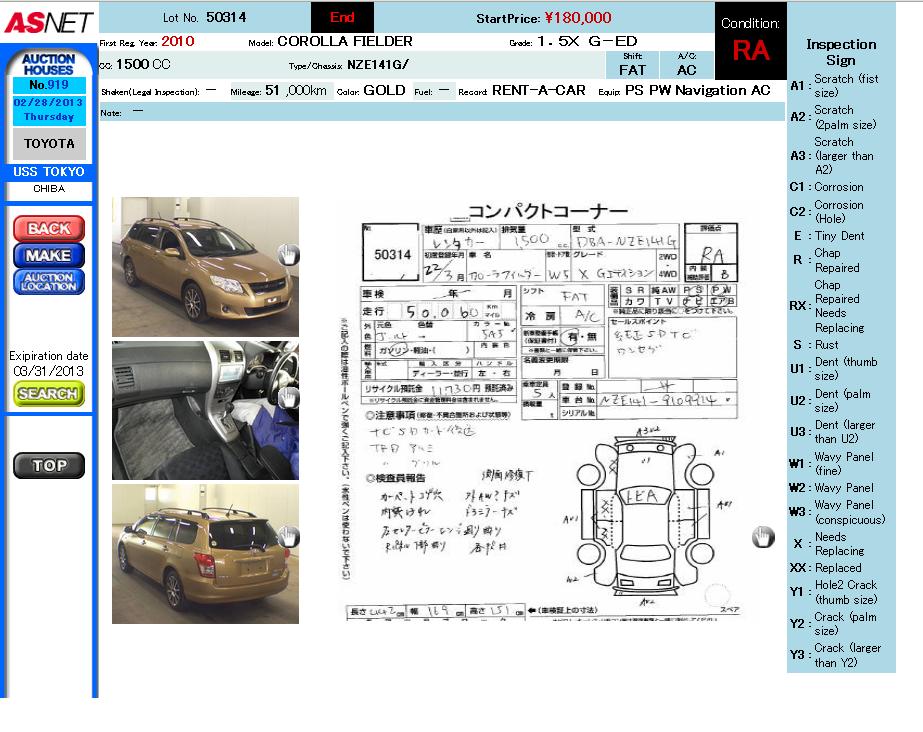The image size is (923, 732).
Task: Click the hand zoom icon on rear car photo
Action: [288, 537]
